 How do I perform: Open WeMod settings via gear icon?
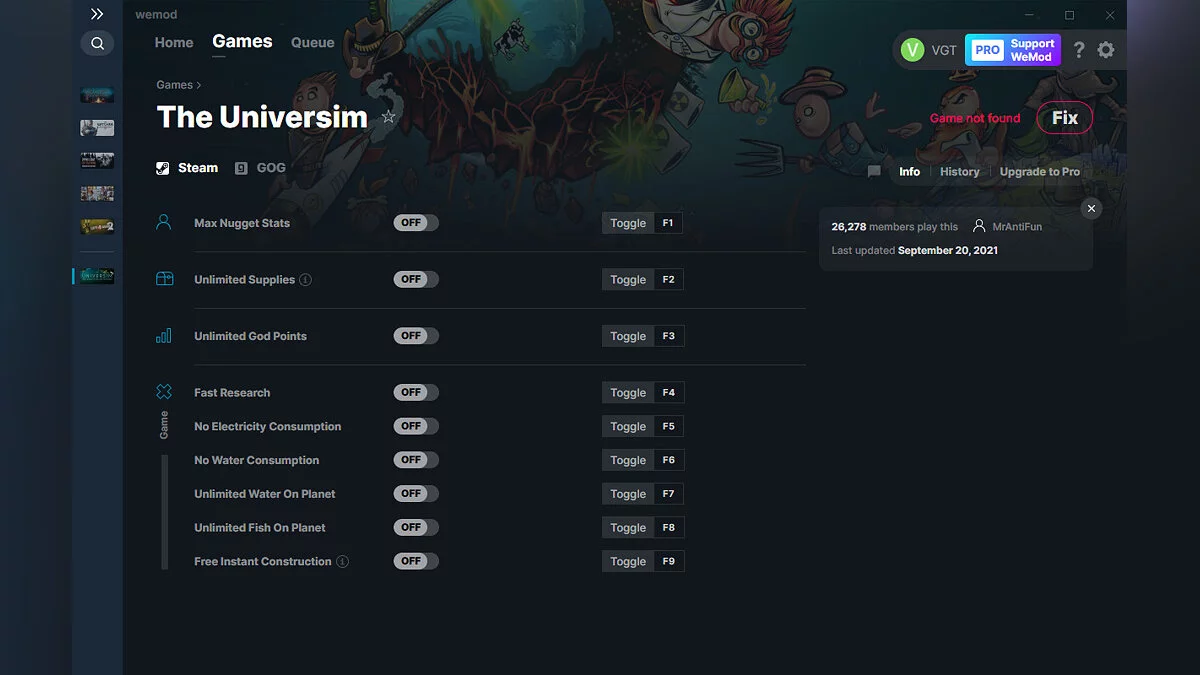pos(1106,49)
